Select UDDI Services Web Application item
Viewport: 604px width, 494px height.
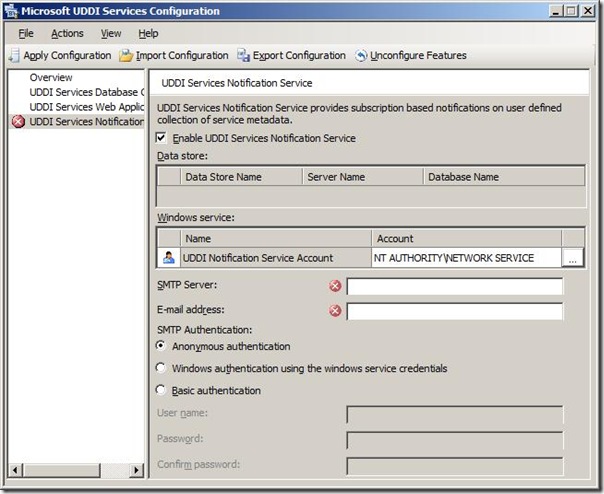(87, 107)
